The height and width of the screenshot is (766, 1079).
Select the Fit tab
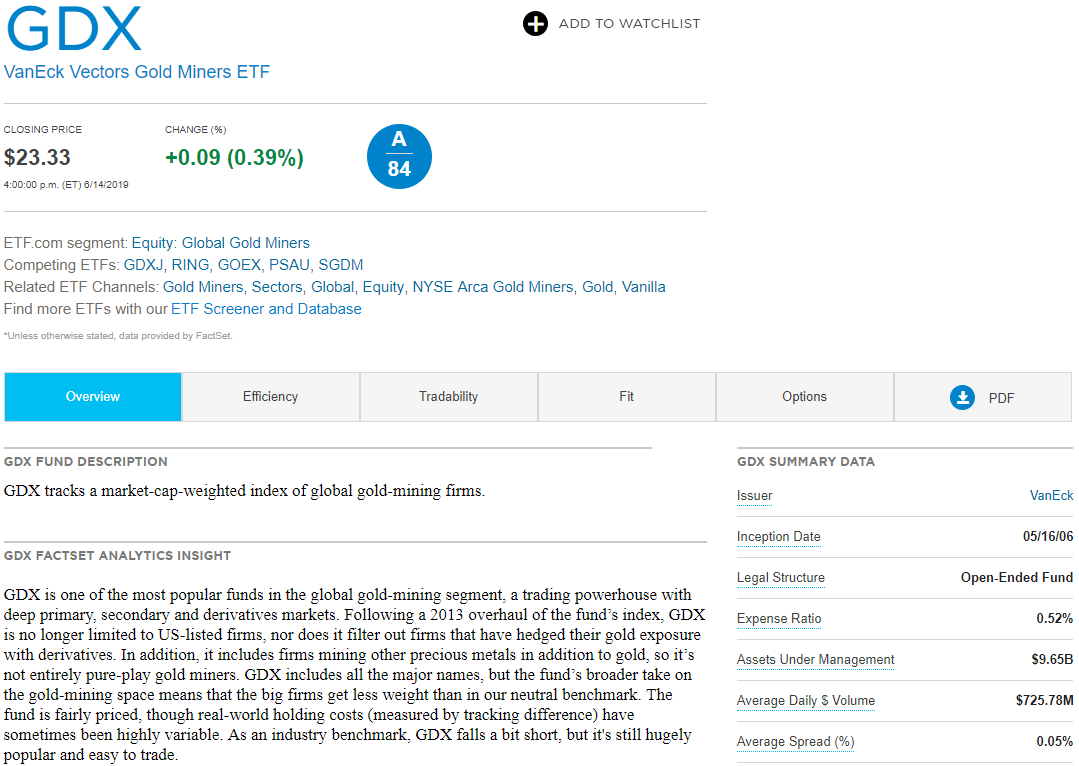626,397
